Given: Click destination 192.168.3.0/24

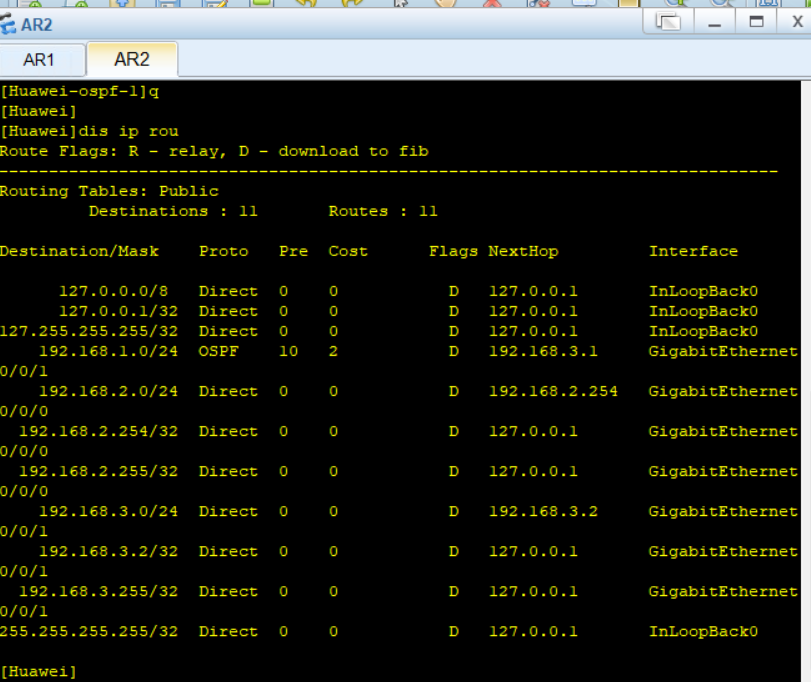Looking at the screenshot, I should click(x=109, y=511).
